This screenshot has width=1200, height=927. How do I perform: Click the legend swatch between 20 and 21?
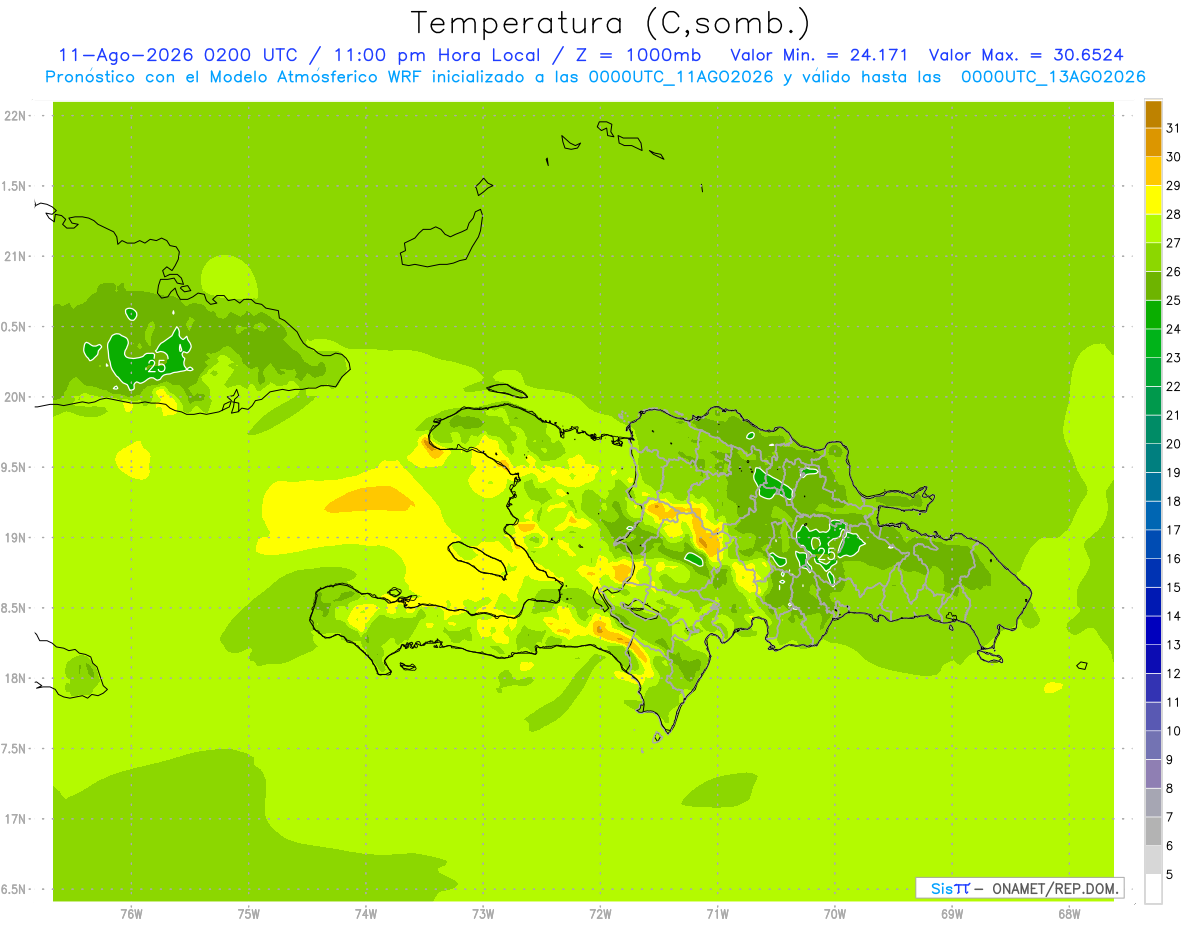point(1153,430)
